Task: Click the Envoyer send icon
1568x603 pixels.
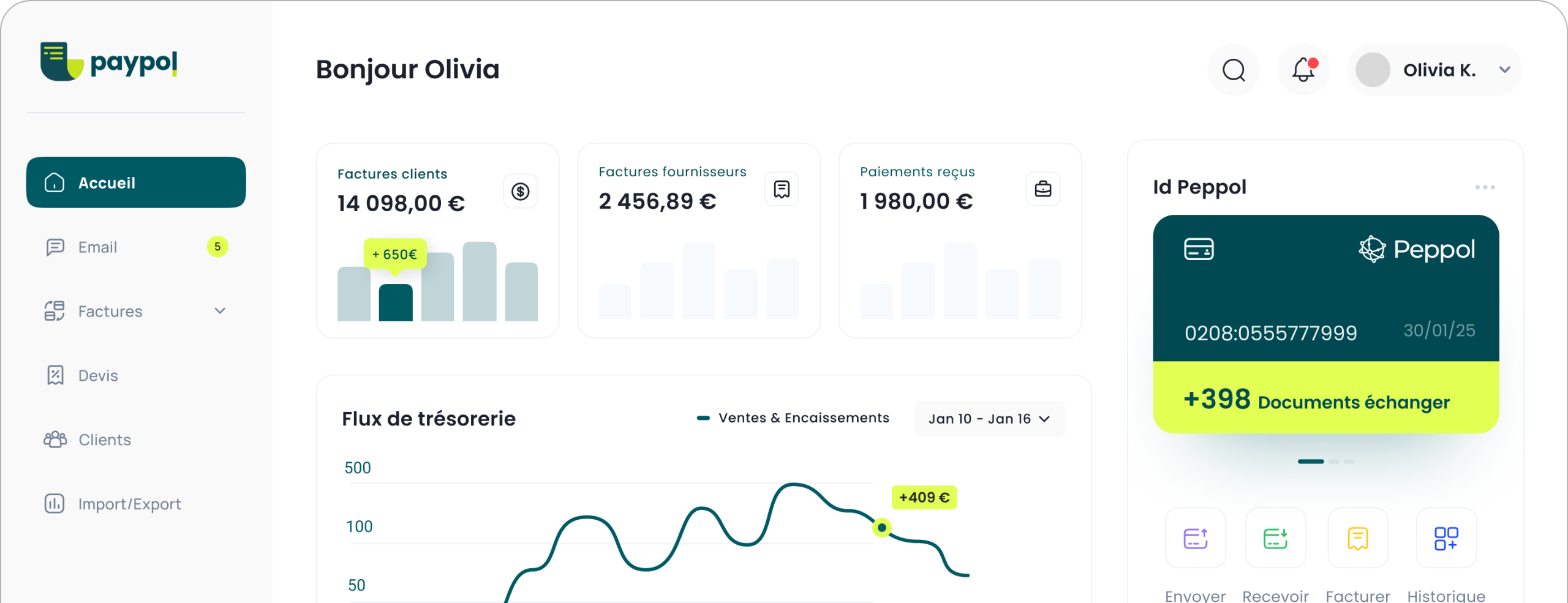Action: pyautogui.click(x=1195, y=538)
